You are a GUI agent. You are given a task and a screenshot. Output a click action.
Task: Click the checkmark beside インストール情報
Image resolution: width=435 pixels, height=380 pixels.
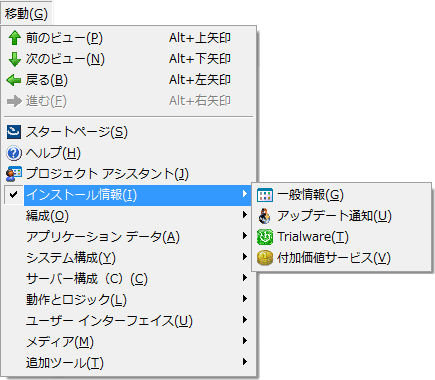[14, 194]
